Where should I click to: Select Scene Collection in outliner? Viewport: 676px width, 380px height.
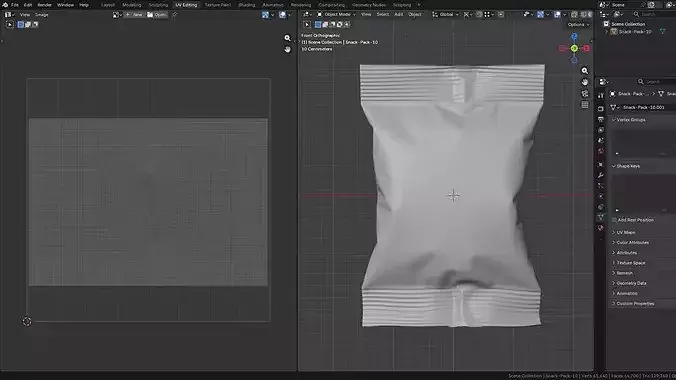pos(628,24)
